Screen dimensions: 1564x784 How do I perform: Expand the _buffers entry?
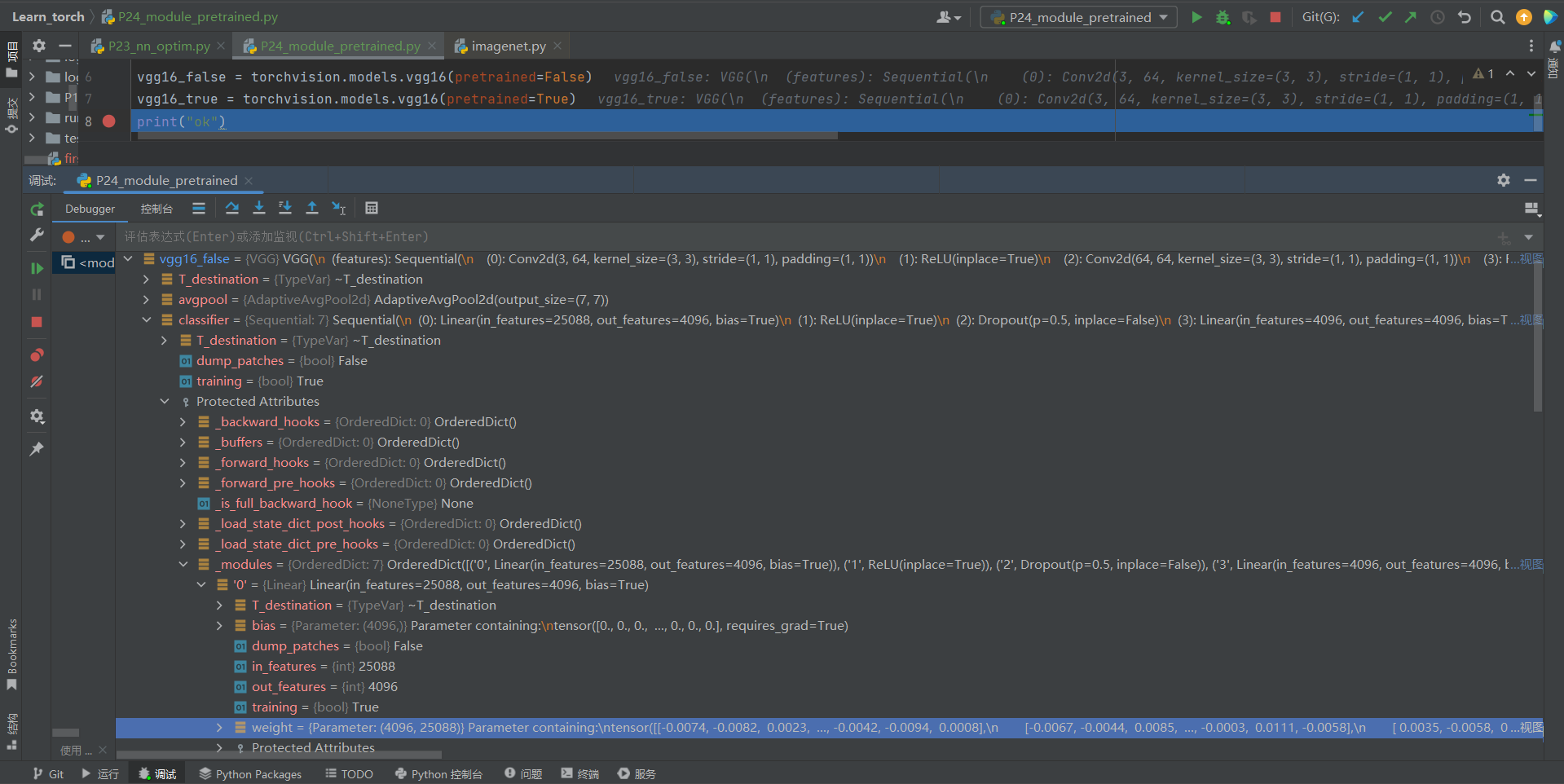[x=183, y=443]
